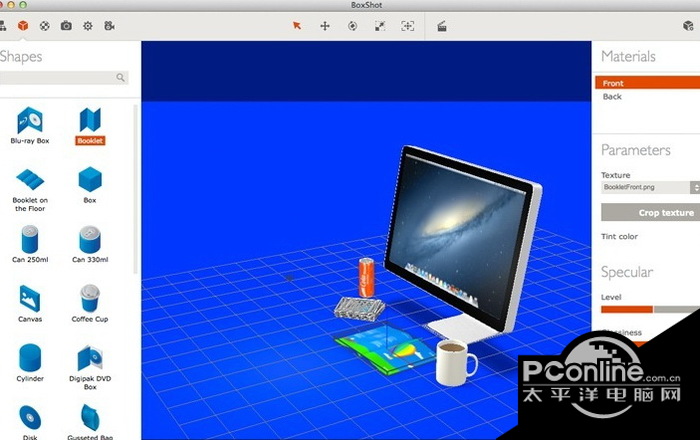Click the Crop texture button
Viewport: 700px width, 440px height.
point(650,213)
